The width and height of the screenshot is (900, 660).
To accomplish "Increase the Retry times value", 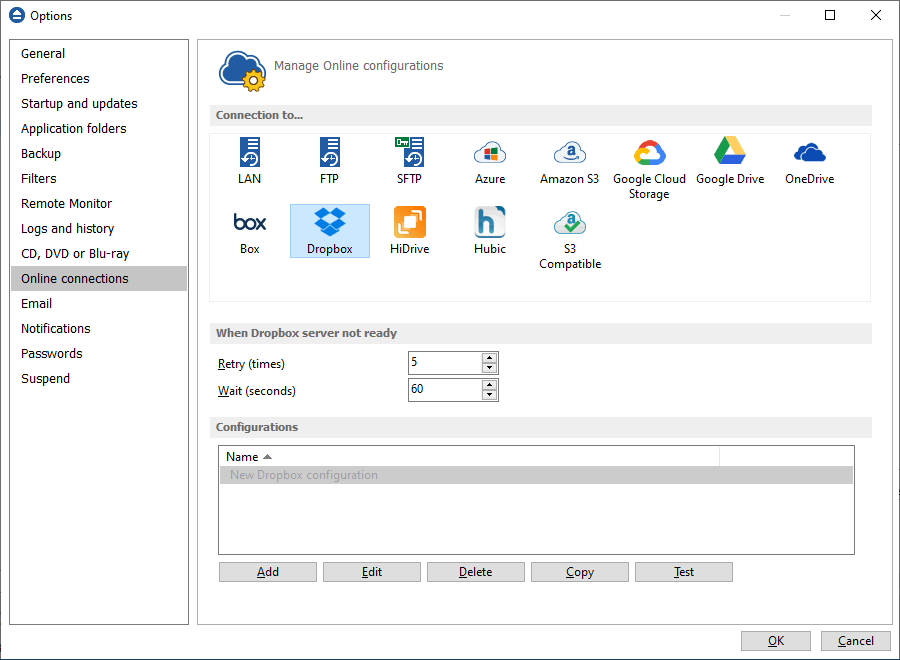I will pos(489,358).
